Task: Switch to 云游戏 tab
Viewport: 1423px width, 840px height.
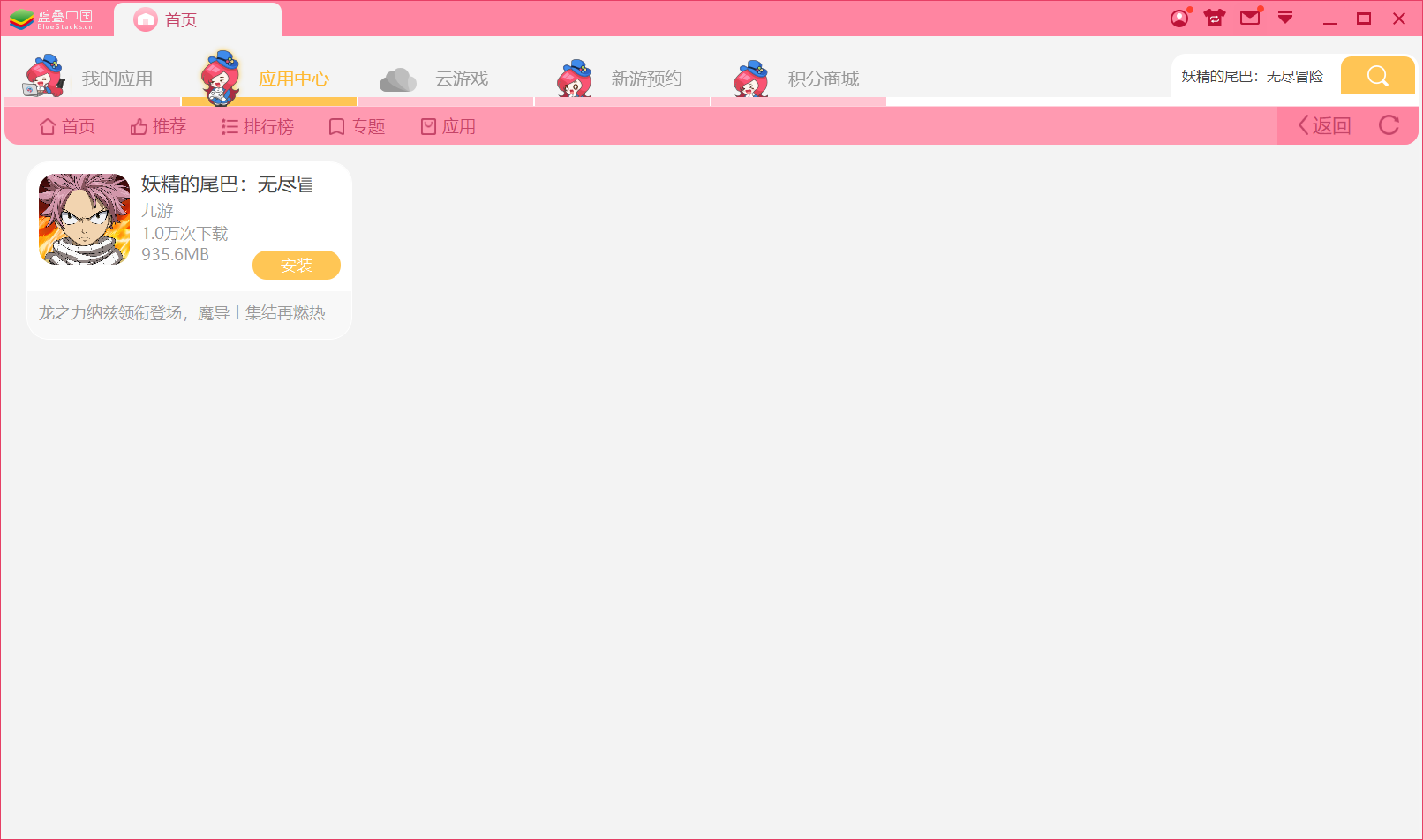Action: 446,79
